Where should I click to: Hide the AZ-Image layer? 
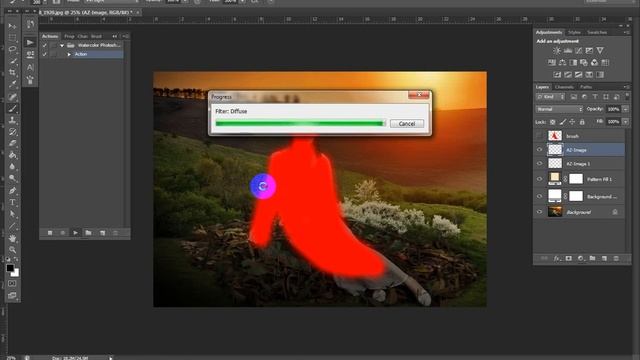pos(540,150)
